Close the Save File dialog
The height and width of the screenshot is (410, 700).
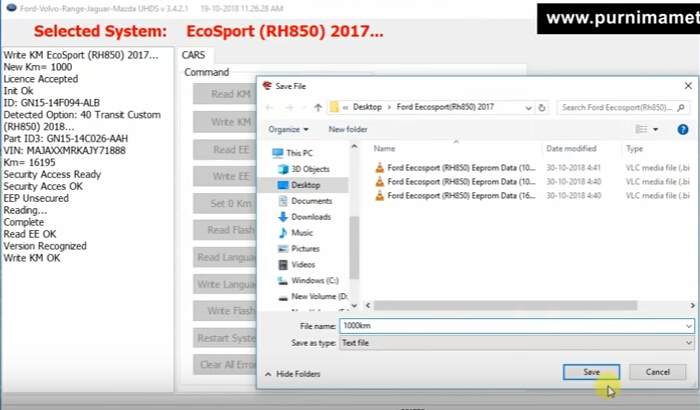click(x=688, y=86)
